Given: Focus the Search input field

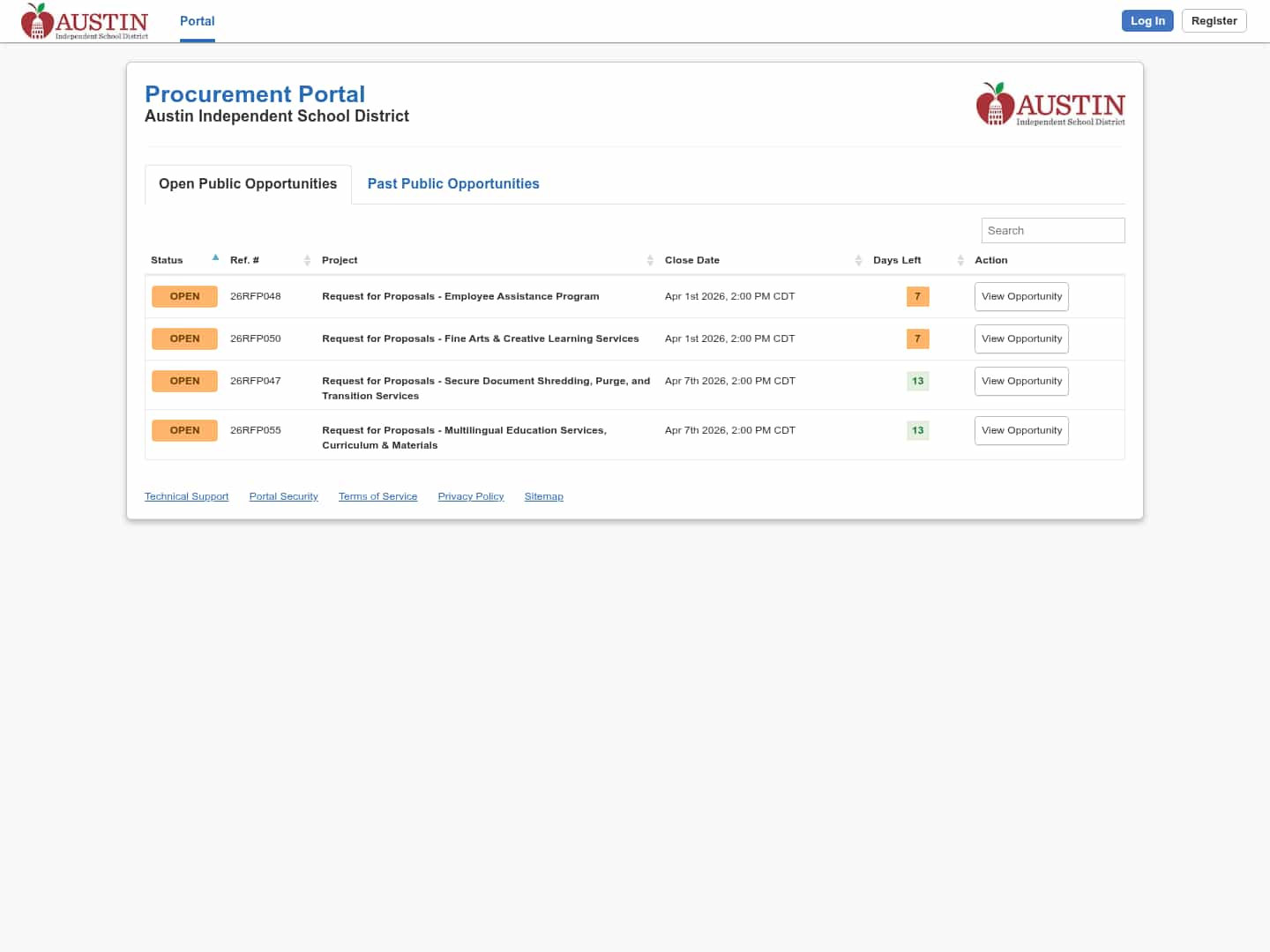Looking at the screenshot, I should point(1052,230).
